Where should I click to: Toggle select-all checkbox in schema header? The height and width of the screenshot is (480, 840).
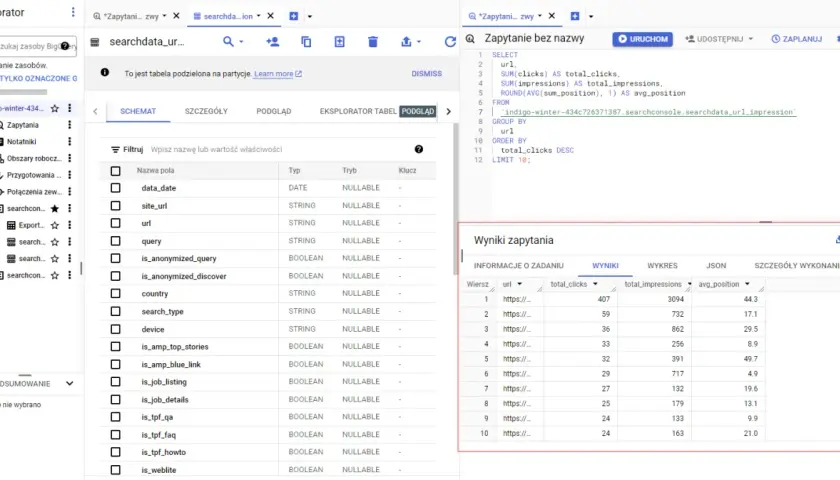(x=115, y=171)
